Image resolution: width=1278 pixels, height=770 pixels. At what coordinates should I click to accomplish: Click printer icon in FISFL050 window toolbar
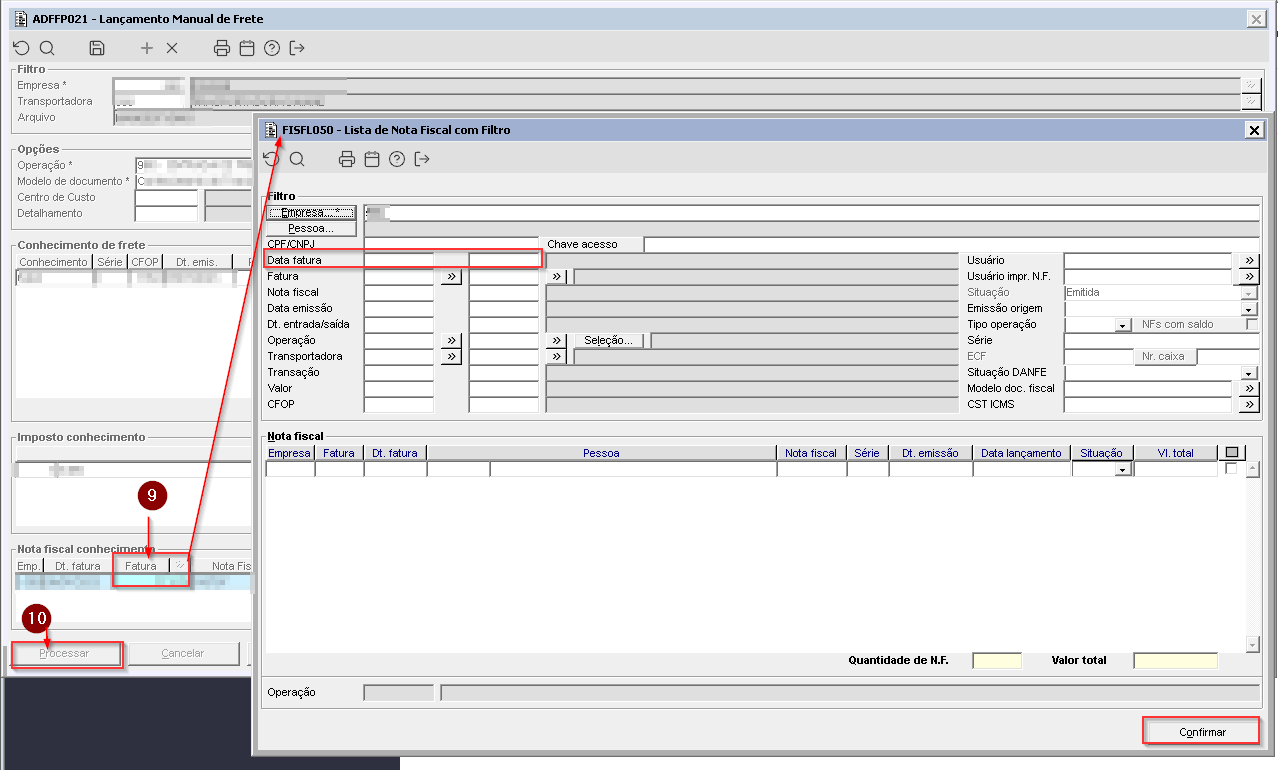pyautogui.click(x=347, y=158)
